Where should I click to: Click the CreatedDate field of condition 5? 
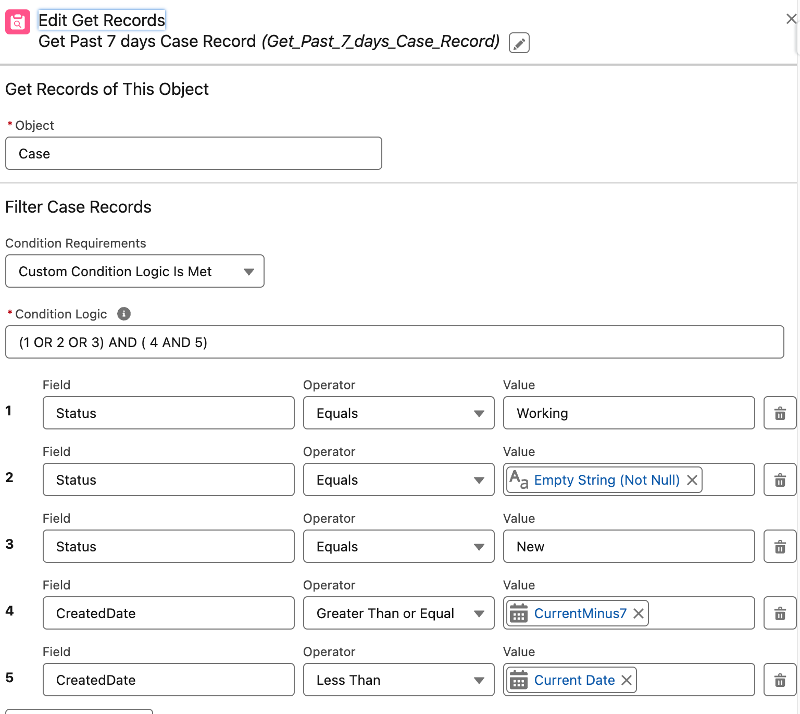click(169, 680)
